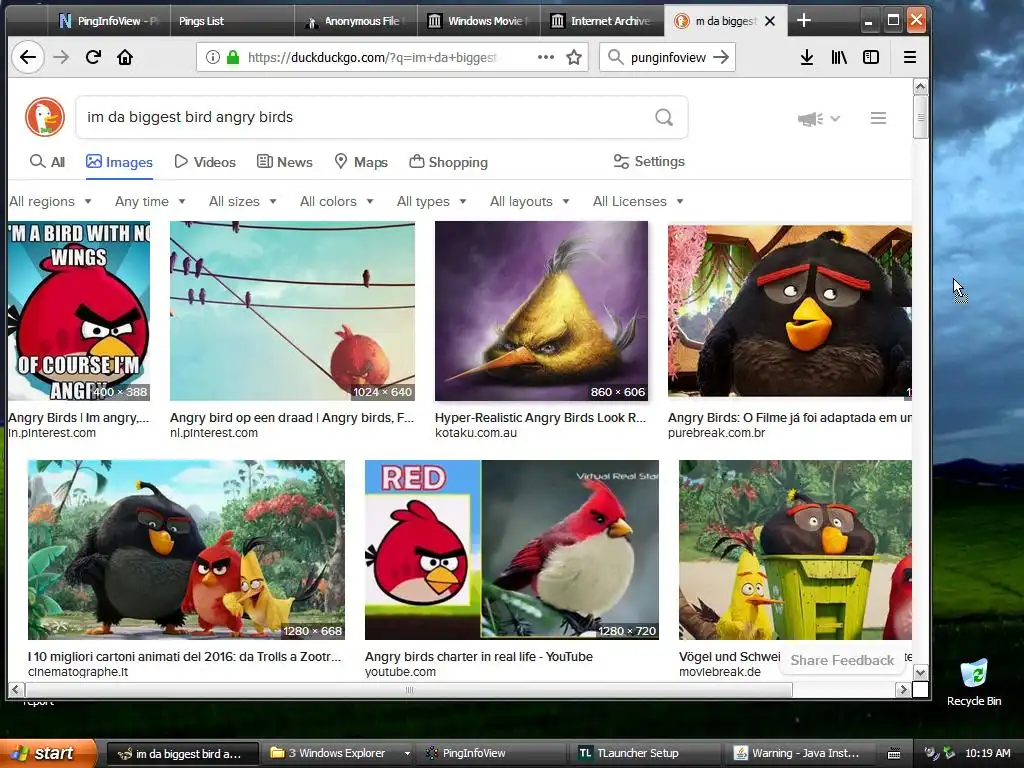Open the bird on wire 1024 × 640 thumbnail

click(292, 311)
